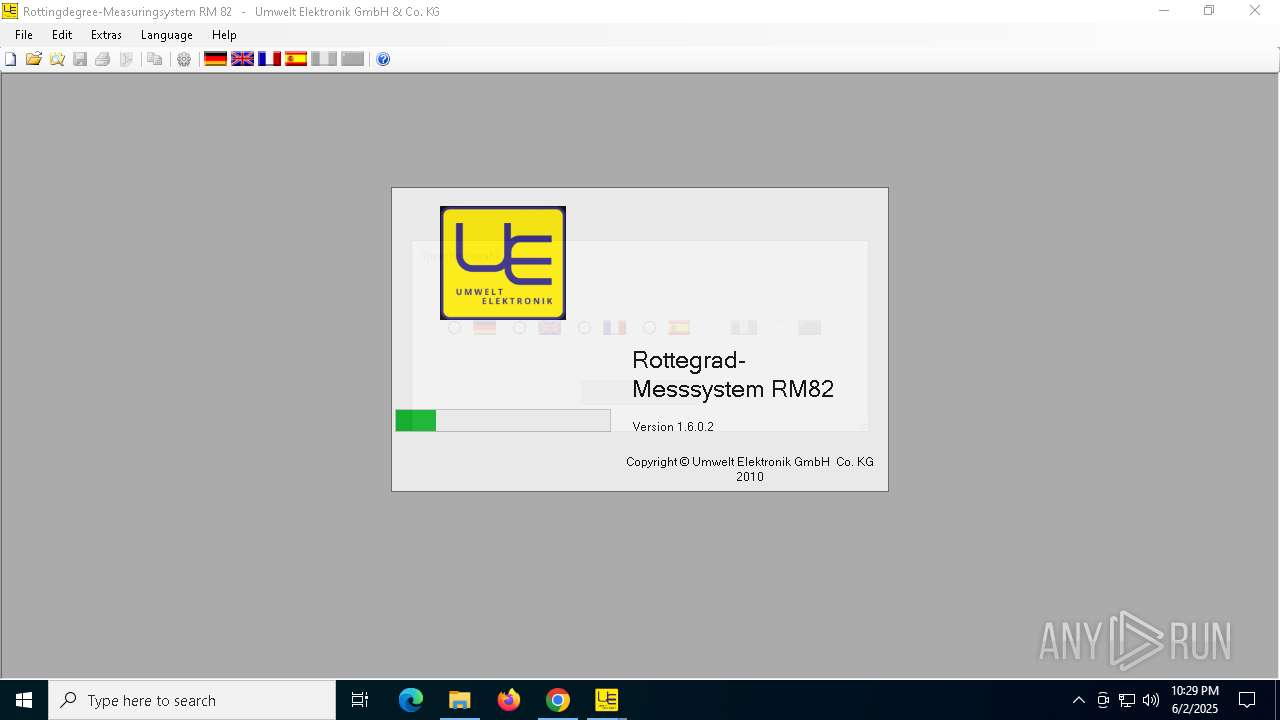Open the File menu
The height and width of the screenshot is (720, 1280).
(24, 35)
